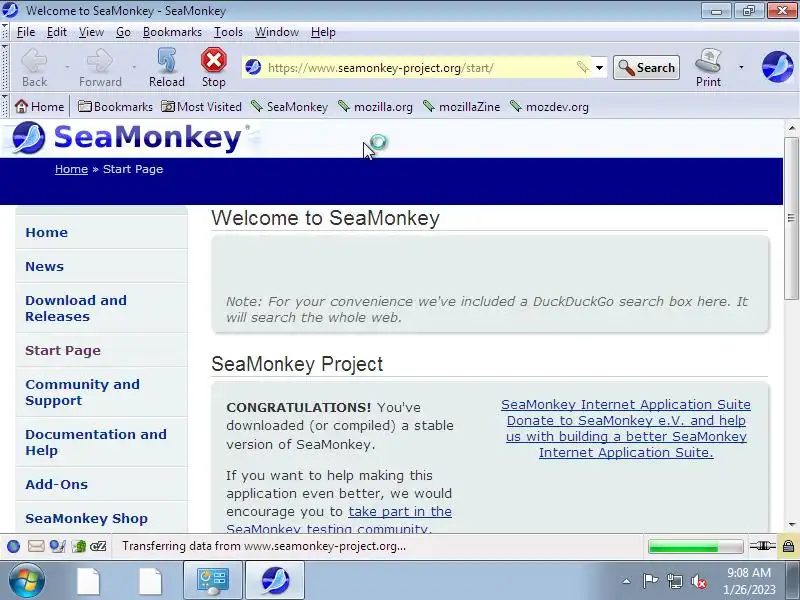Click the muted volume tray icon
Screen dimensions: 800x600
(x=698, y=581)
